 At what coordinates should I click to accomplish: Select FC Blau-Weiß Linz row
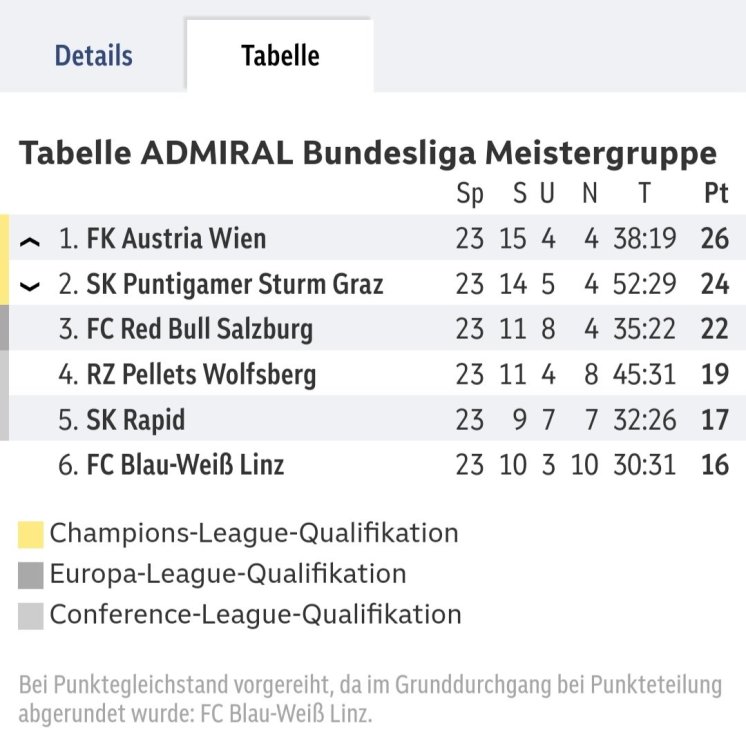point(185,465)
